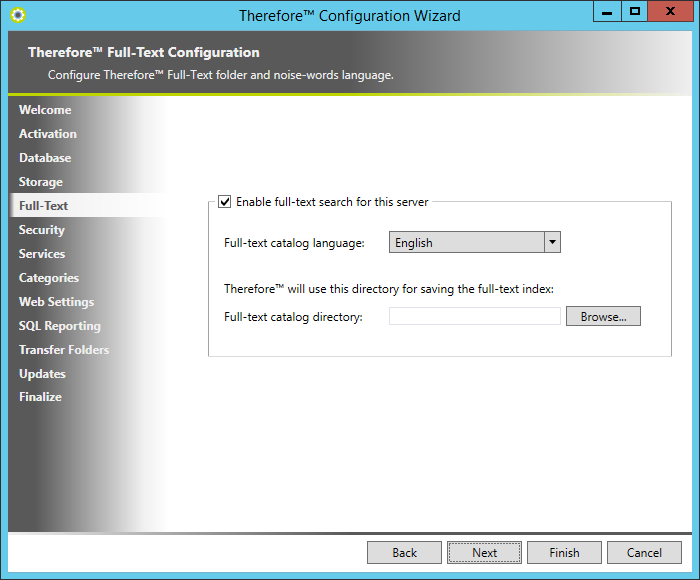Click the Next button
The image size is (700, 580).
pyautogui.click(x=484, y=553)
